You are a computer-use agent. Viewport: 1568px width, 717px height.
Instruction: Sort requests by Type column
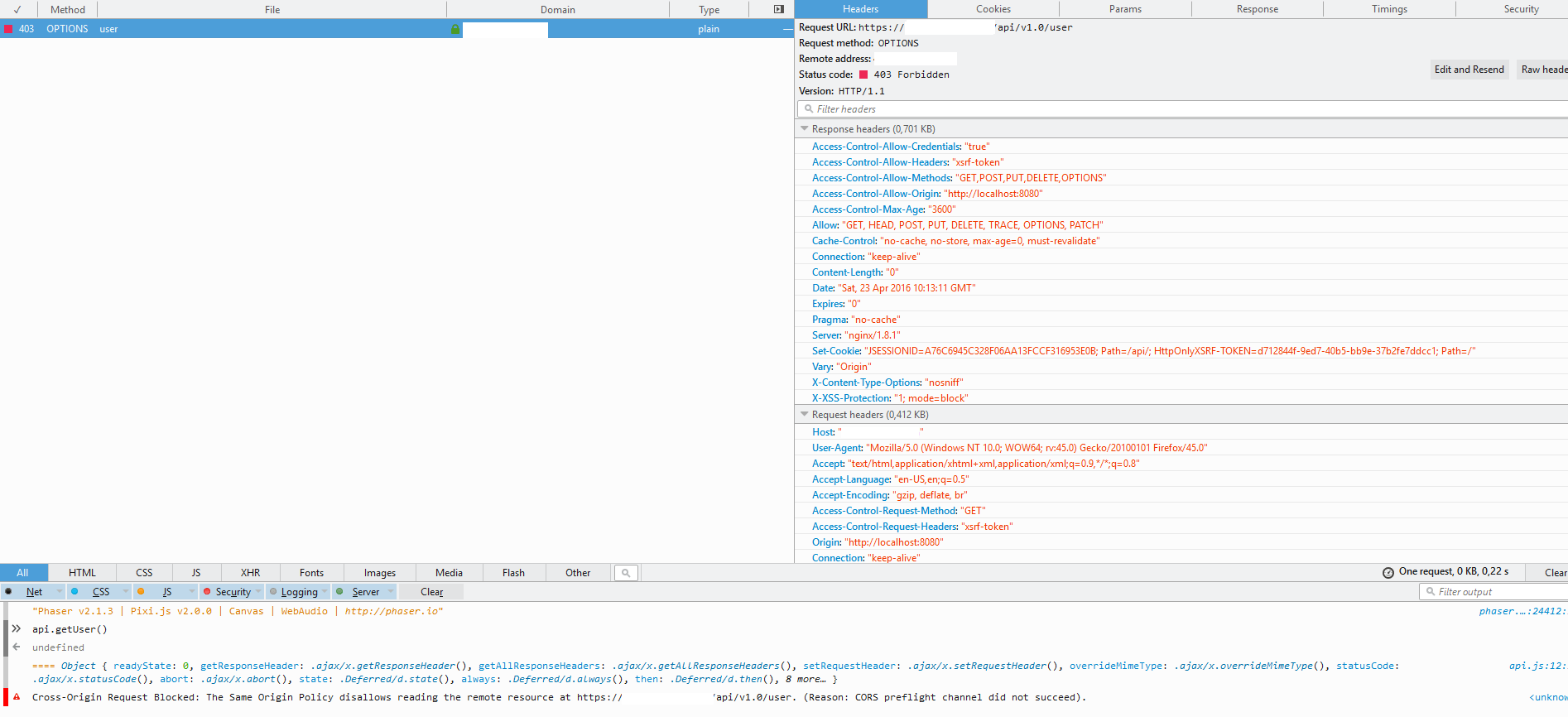tap(709, 10)
